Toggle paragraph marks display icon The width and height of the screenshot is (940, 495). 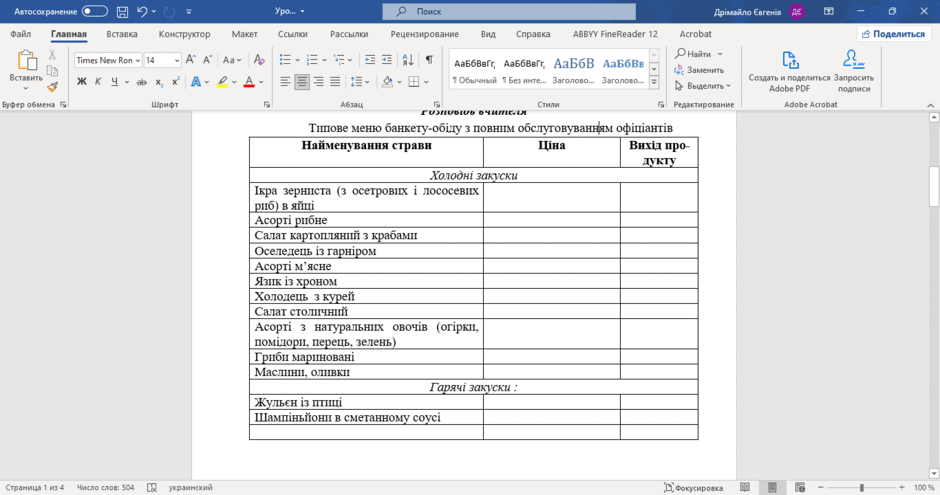[x=429, y=59]
